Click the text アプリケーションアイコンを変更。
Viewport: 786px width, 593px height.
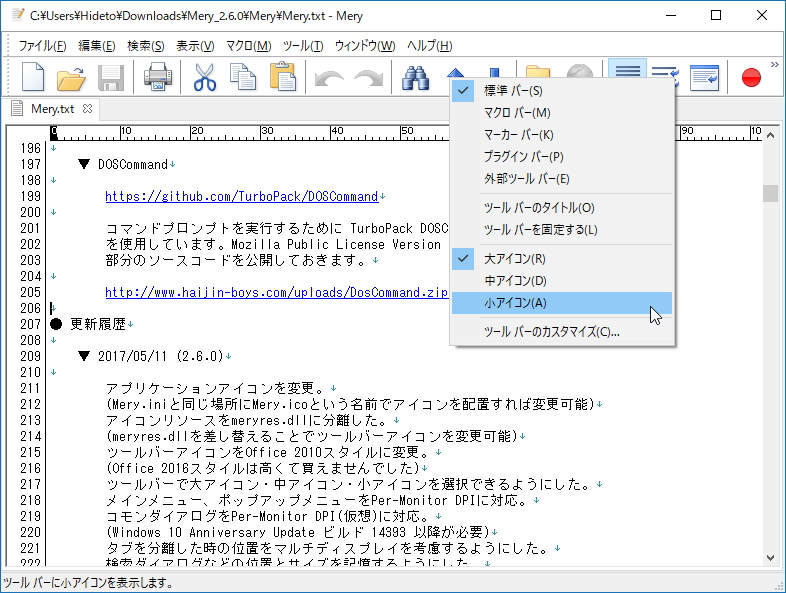217,388
